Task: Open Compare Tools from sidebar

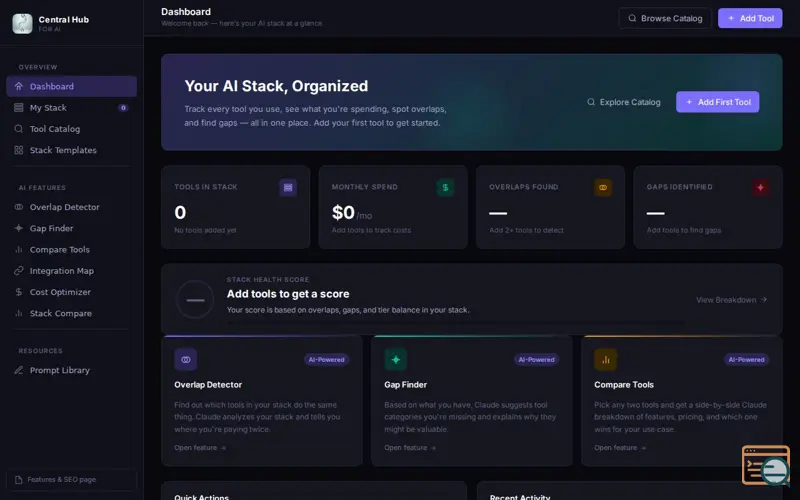Action: click(x=71, y=249)
